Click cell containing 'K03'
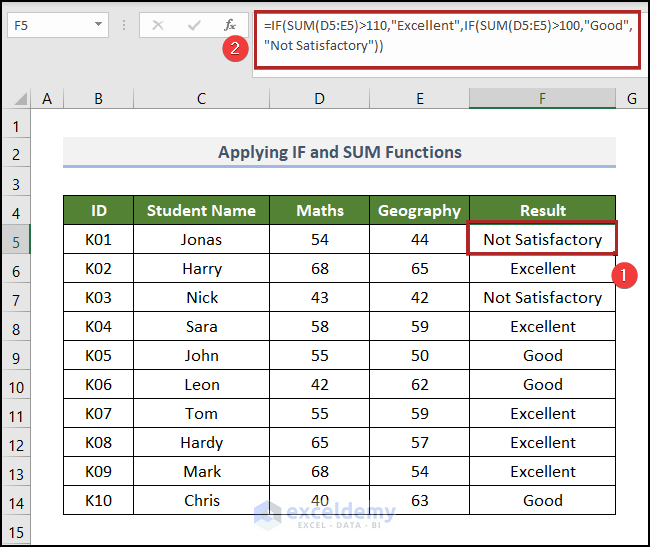650x547 pixels. 98,298
